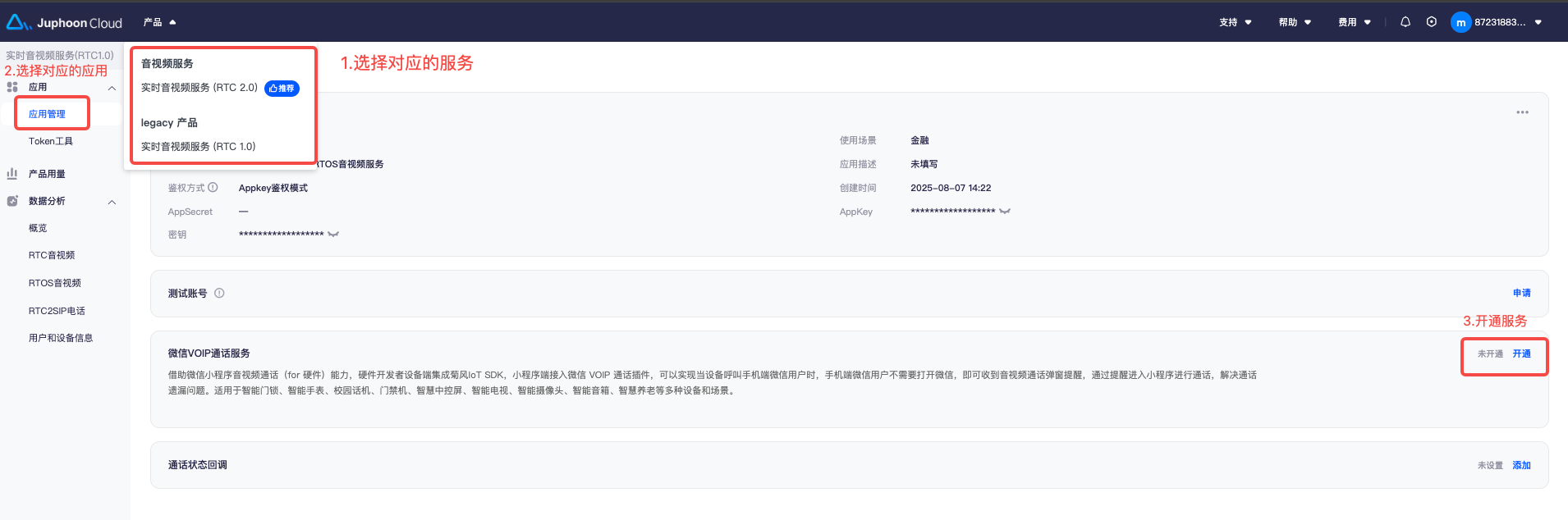
Task: Click the 音视频服务 heading in product menu
Action: pos(167,63)
